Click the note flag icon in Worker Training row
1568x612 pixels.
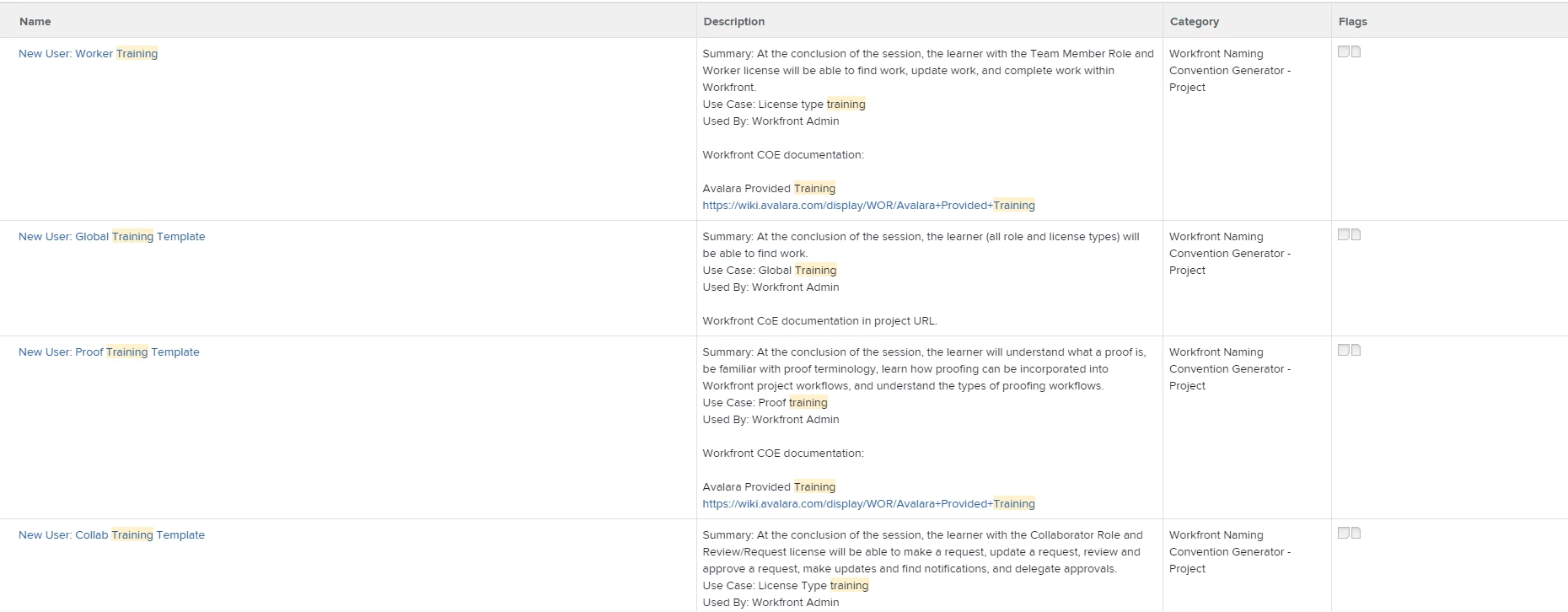click(1344, 52)
